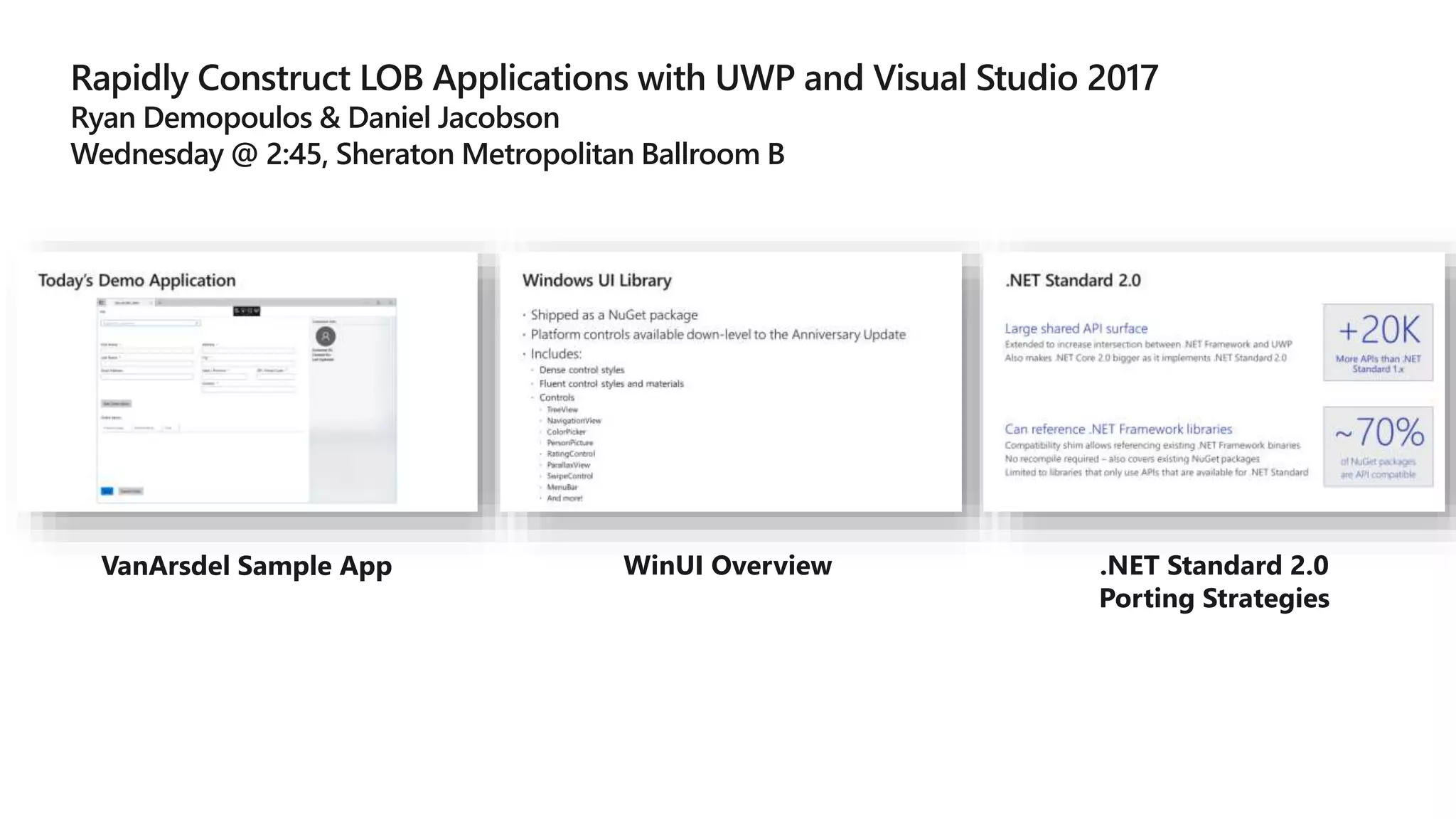This screenshot has height=819, width=1456.
Task: Click the .NET Standard 2.0 Porting Strategies caption
Action: 1214,582
